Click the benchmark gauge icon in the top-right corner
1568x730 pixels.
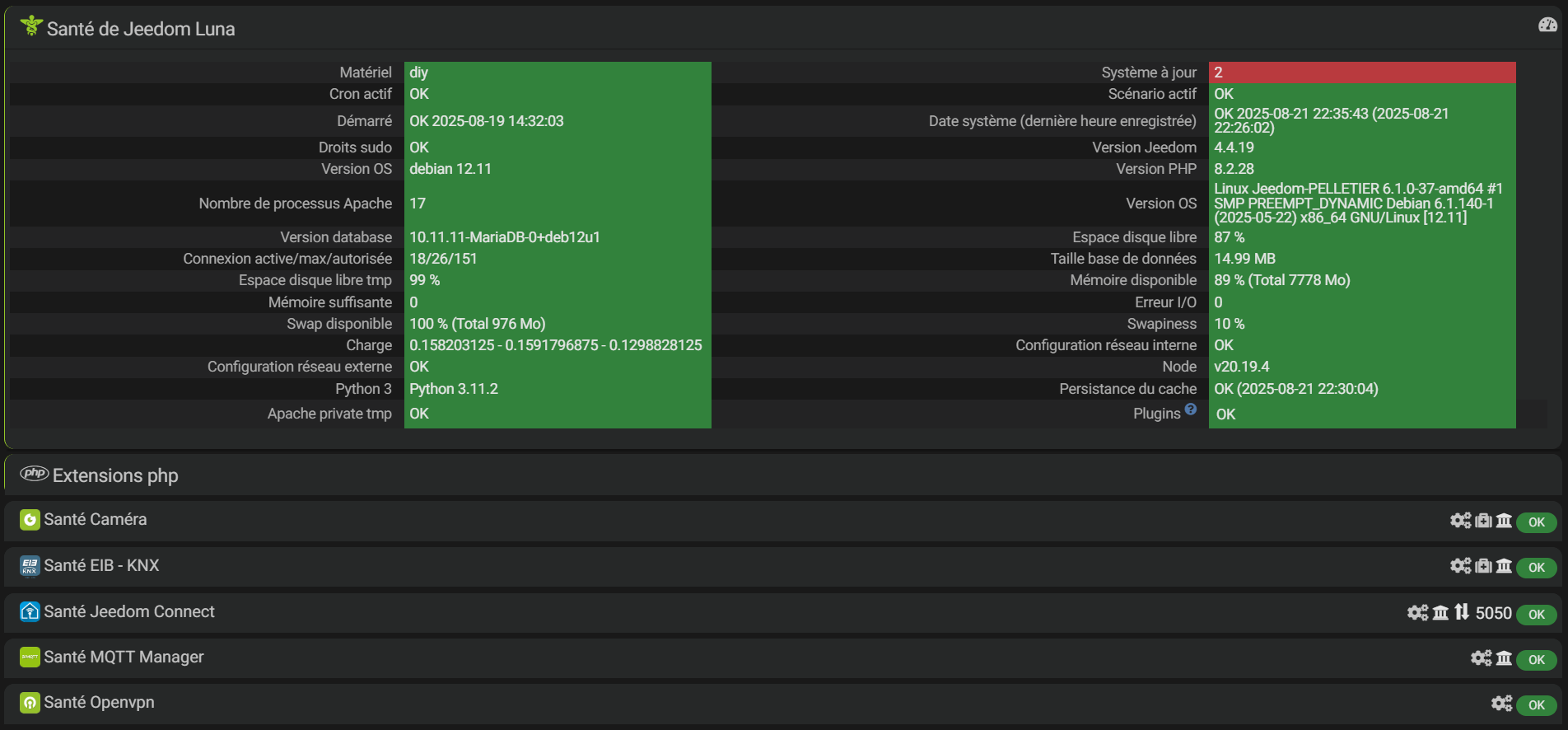1547,25
